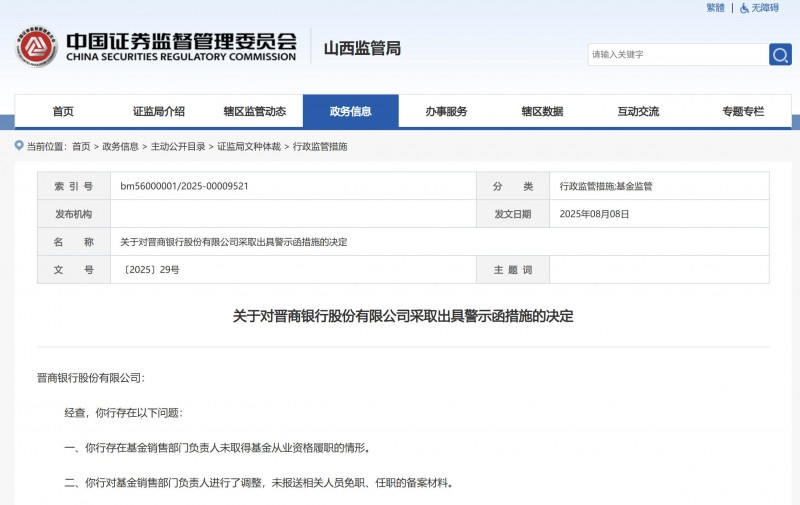Screen dimensions: 800x505
Task: Go to 政务信息 in the breadcrumb
Action: click(x=120, y=146)
